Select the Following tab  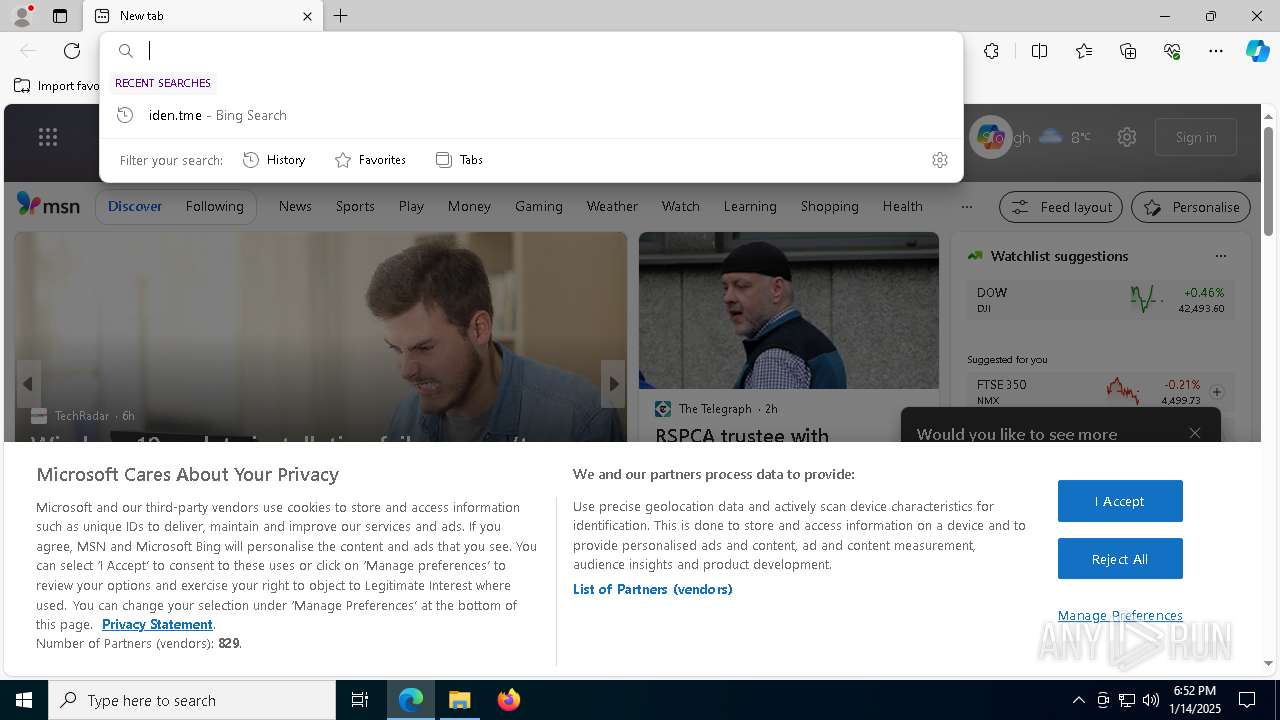(214, 206)
